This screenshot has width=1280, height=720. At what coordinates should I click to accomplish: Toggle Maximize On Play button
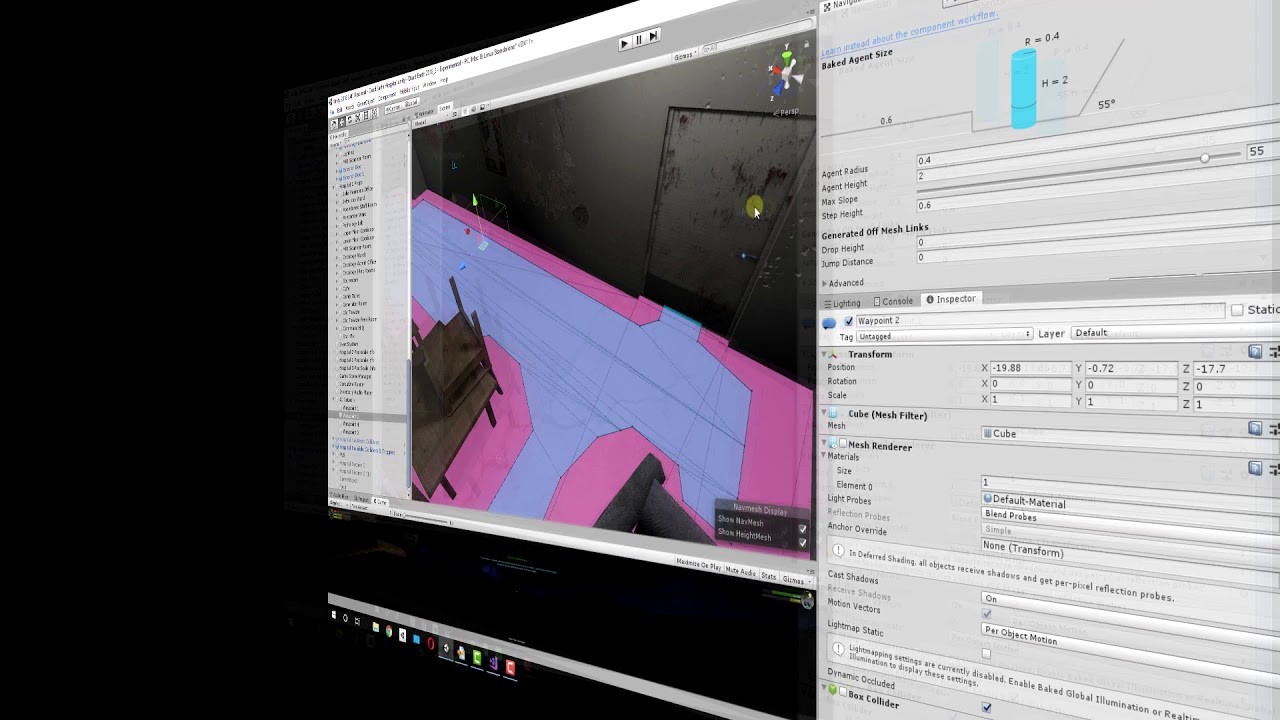coord(698,566)
